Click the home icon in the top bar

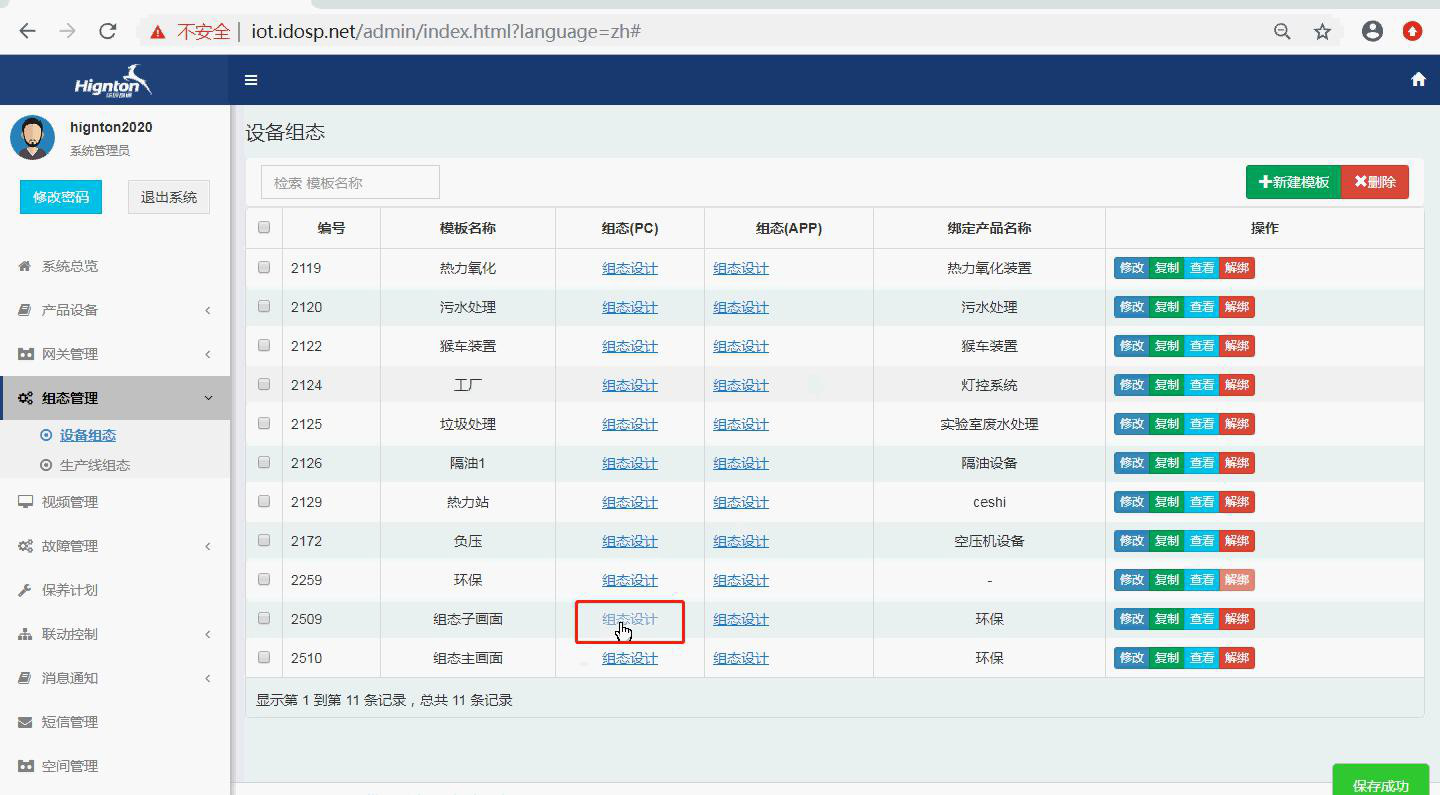click(x=1417, y=78)
